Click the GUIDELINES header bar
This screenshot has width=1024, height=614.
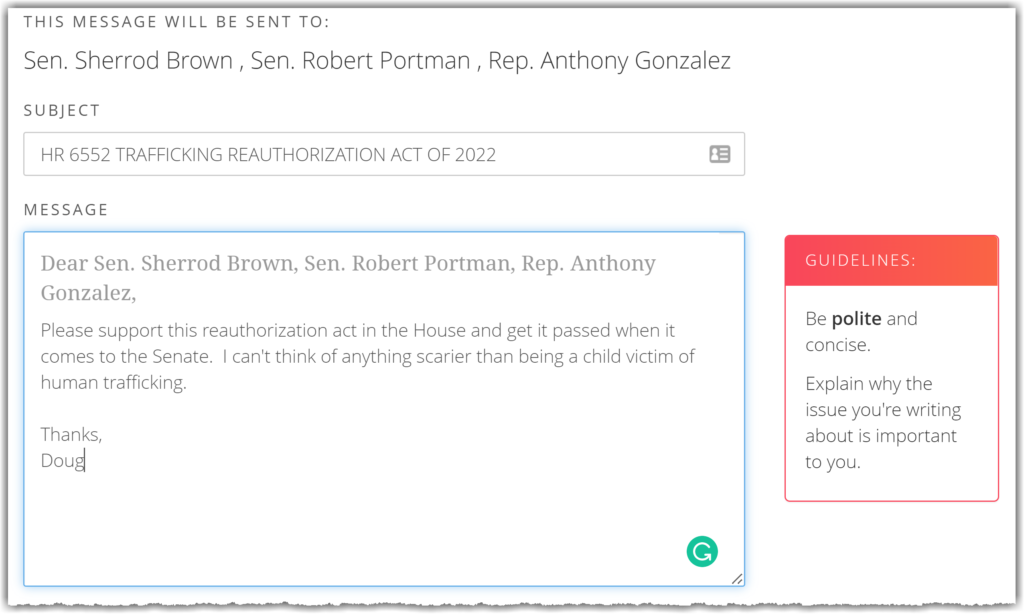891,261
